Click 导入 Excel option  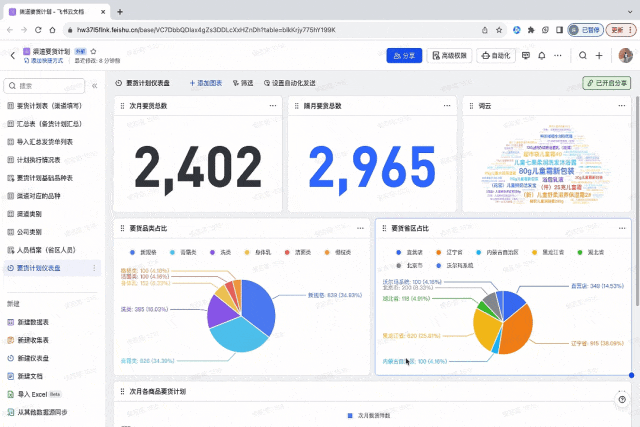point(34,394)
